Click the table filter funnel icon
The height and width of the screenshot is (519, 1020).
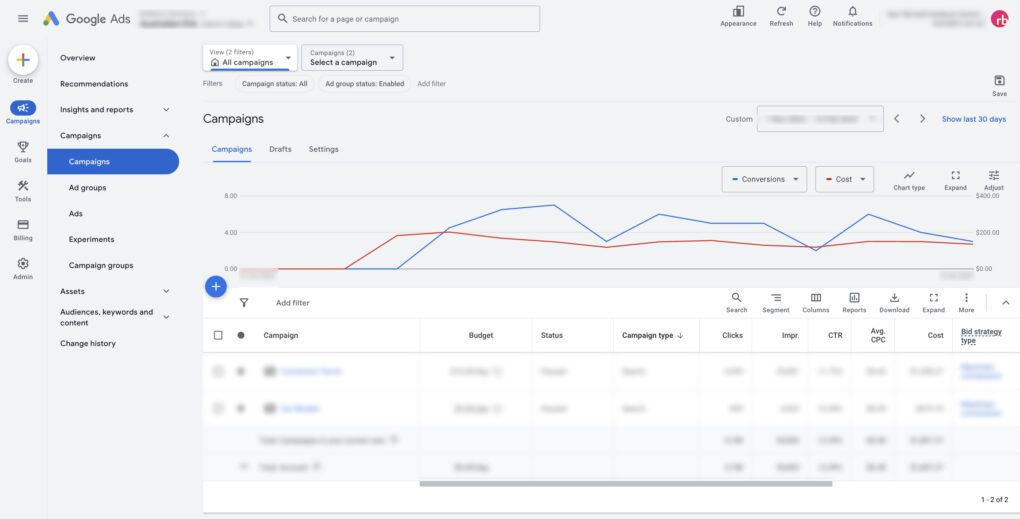point(244,302)
